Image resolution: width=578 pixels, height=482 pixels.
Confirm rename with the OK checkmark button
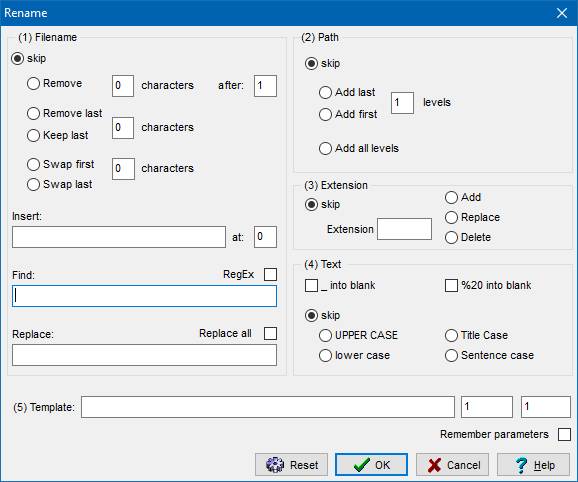coord(371,465)
